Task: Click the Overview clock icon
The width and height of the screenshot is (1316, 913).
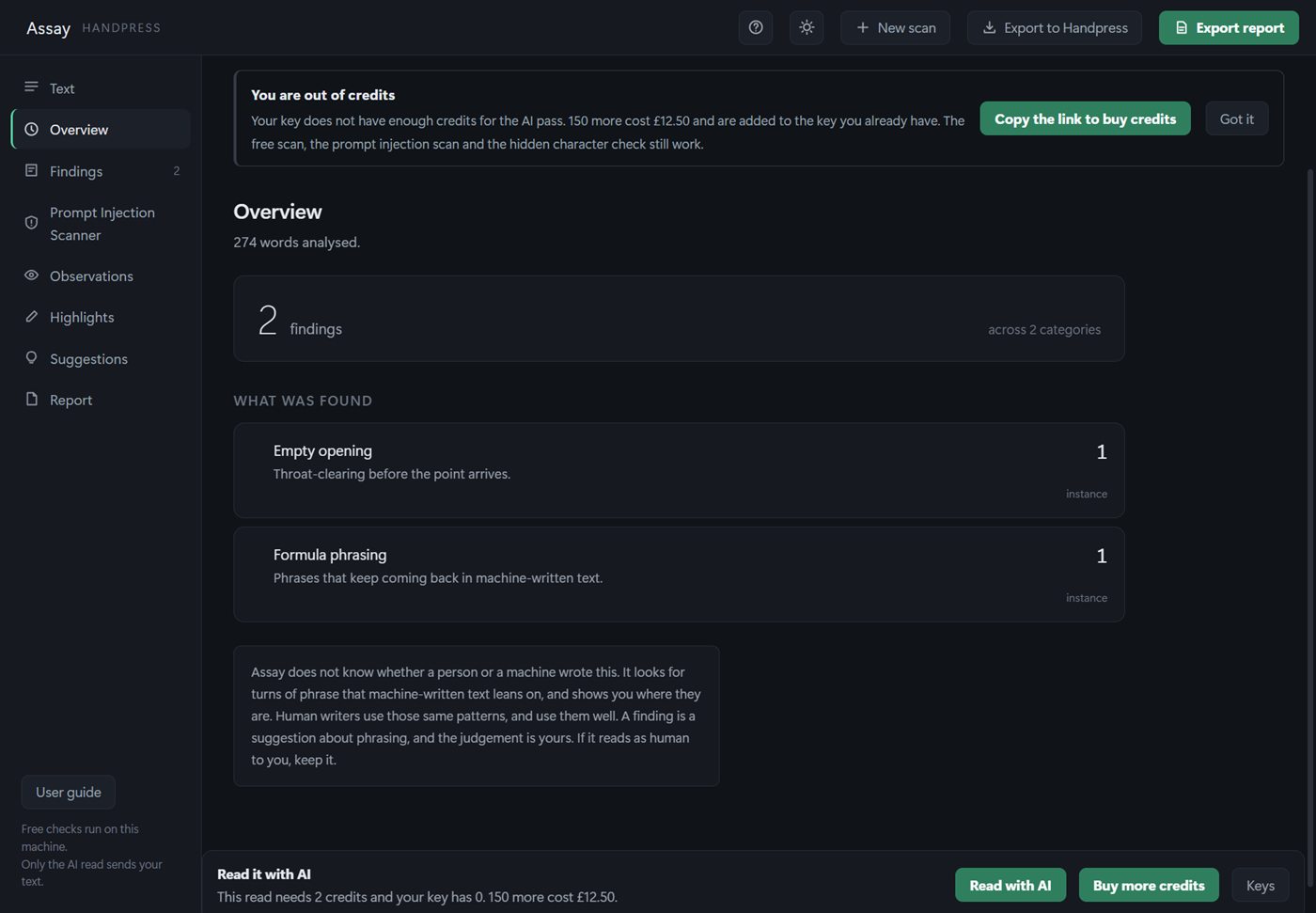Action: click(31, 129)
